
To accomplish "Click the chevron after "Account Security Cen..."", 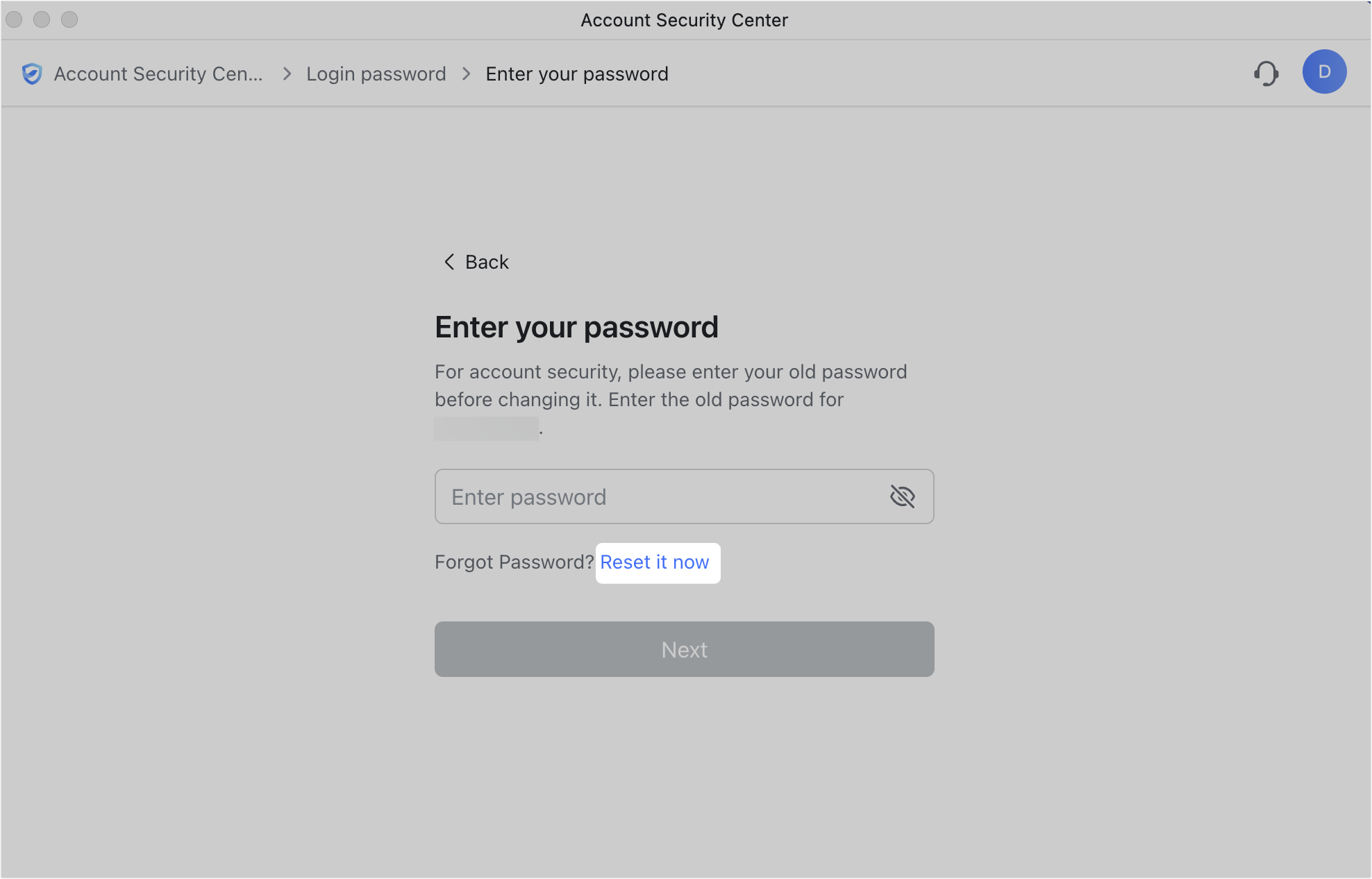I will [285, 74].
